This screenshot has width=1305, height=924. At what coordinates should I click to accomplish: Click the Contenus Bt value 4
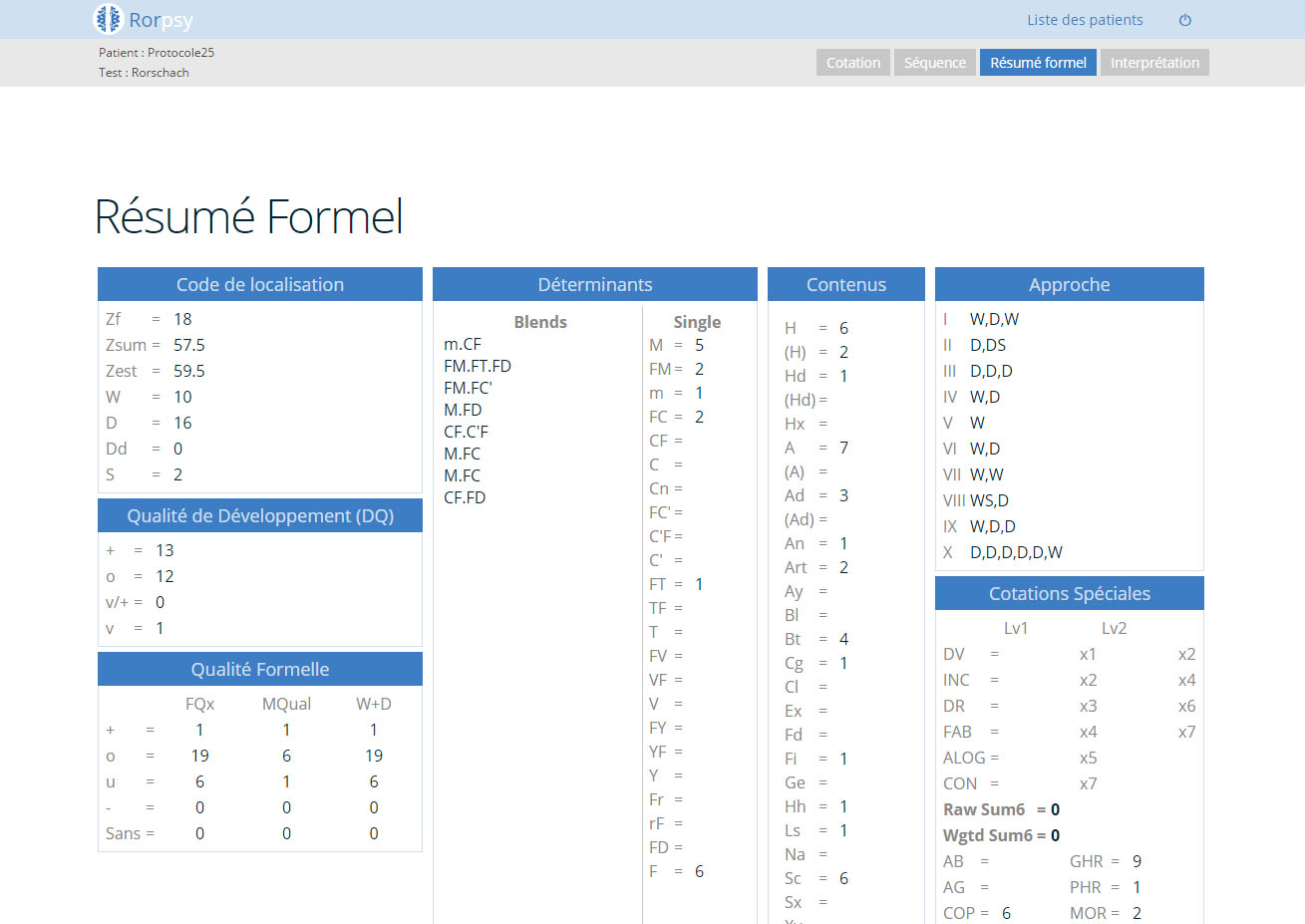843,639
